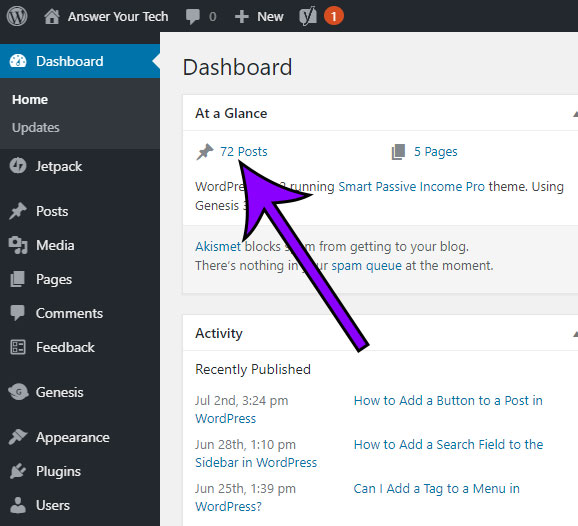Viewport: 578px width, 526px height.
Task: Click the Jetpack icon in sidebar
Action: tap(18, 166)
